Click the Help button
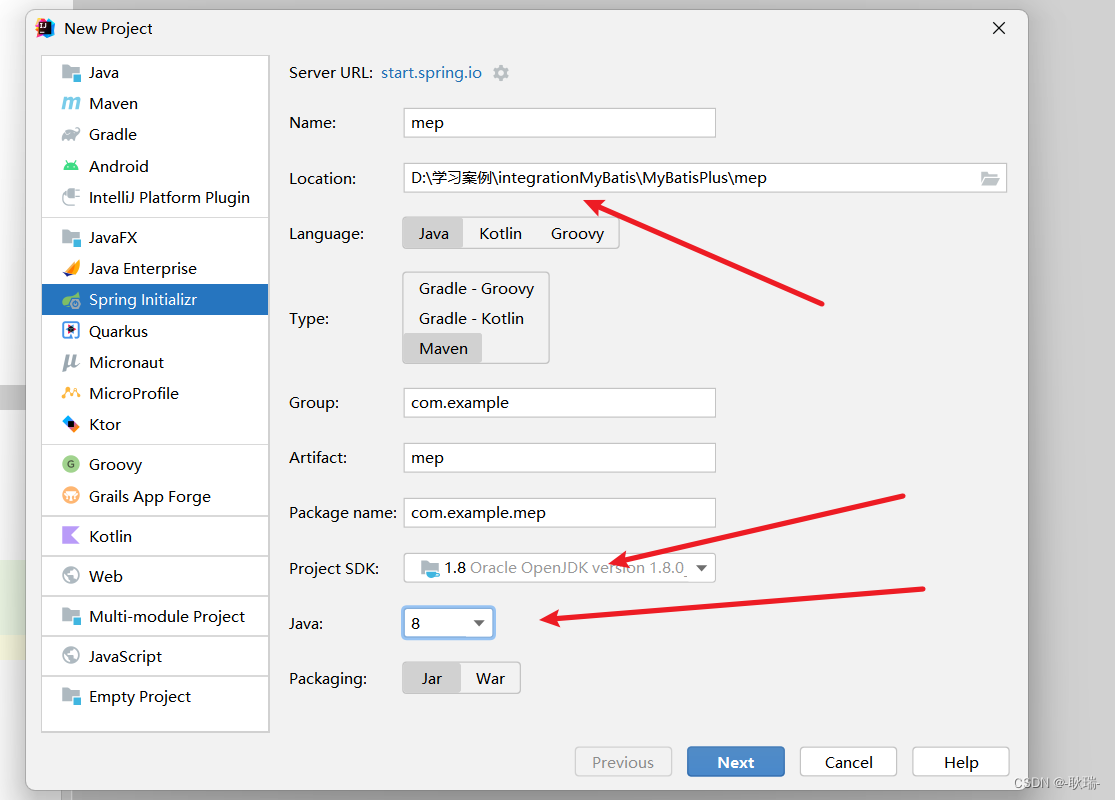Image resolution: width=1115 pixels, height=800 pixels. (x=961, y=762)
